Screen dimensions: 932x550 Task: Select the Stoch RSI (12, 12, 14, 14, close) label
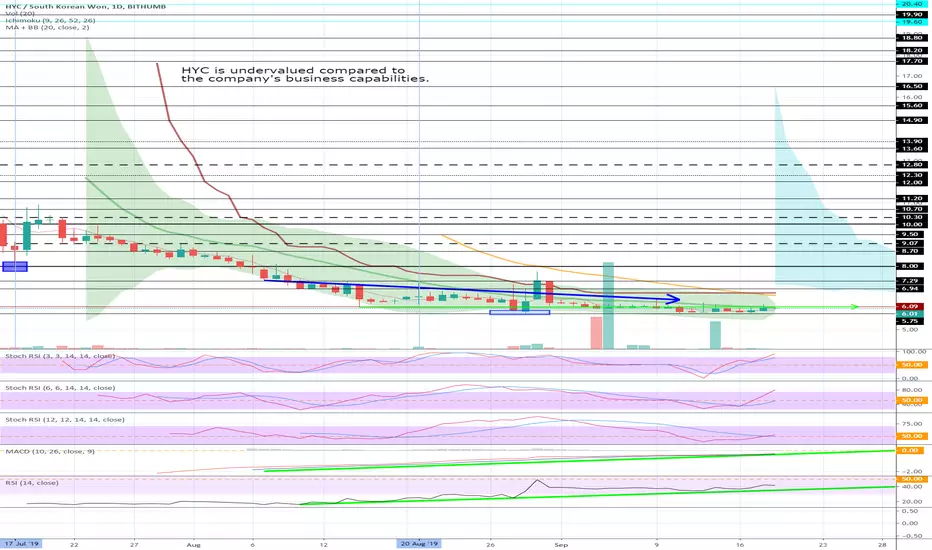coord(65,420)
